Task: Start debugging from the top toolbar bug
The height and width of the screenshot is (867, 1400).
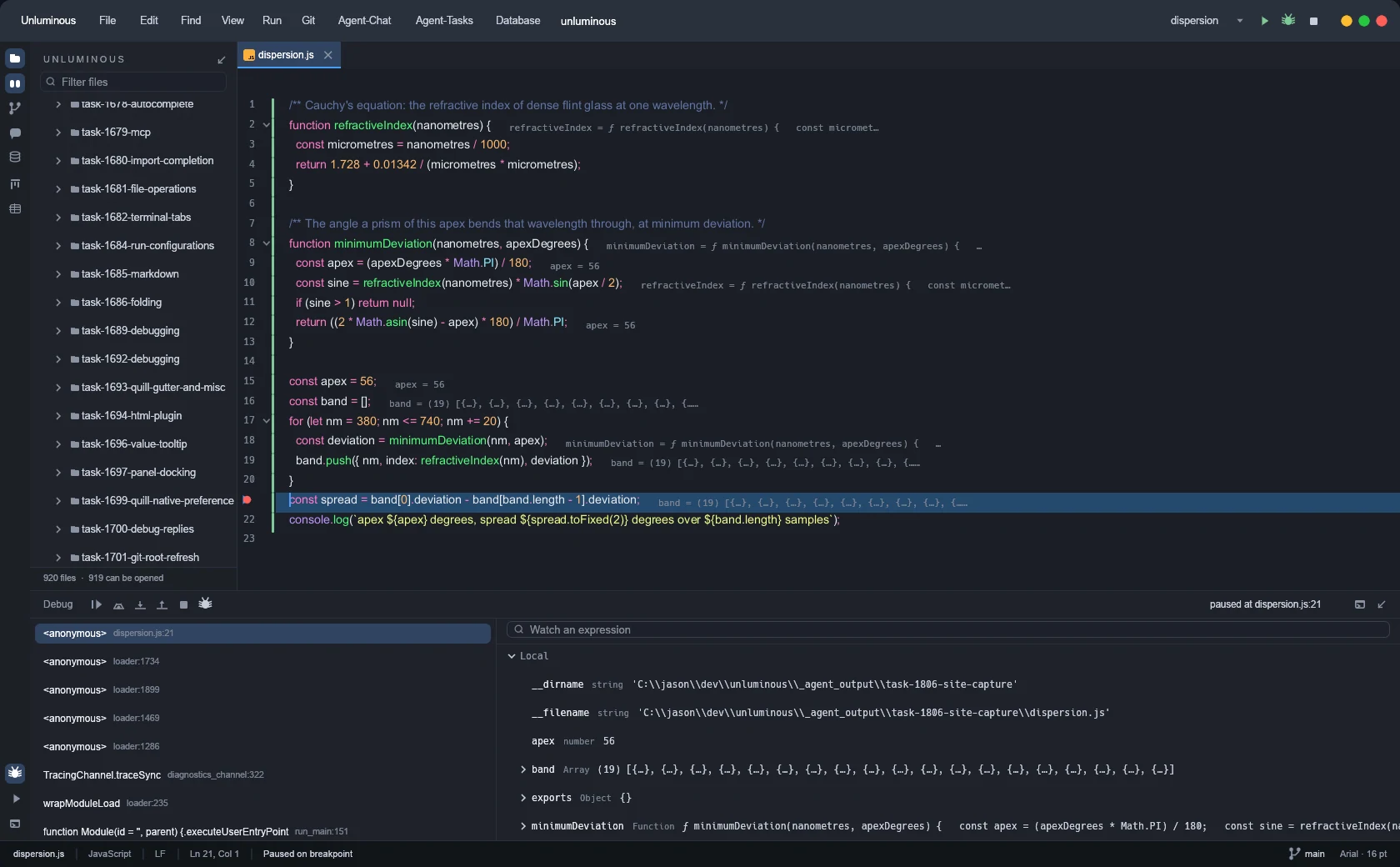Action: (x=1288, y=20)
